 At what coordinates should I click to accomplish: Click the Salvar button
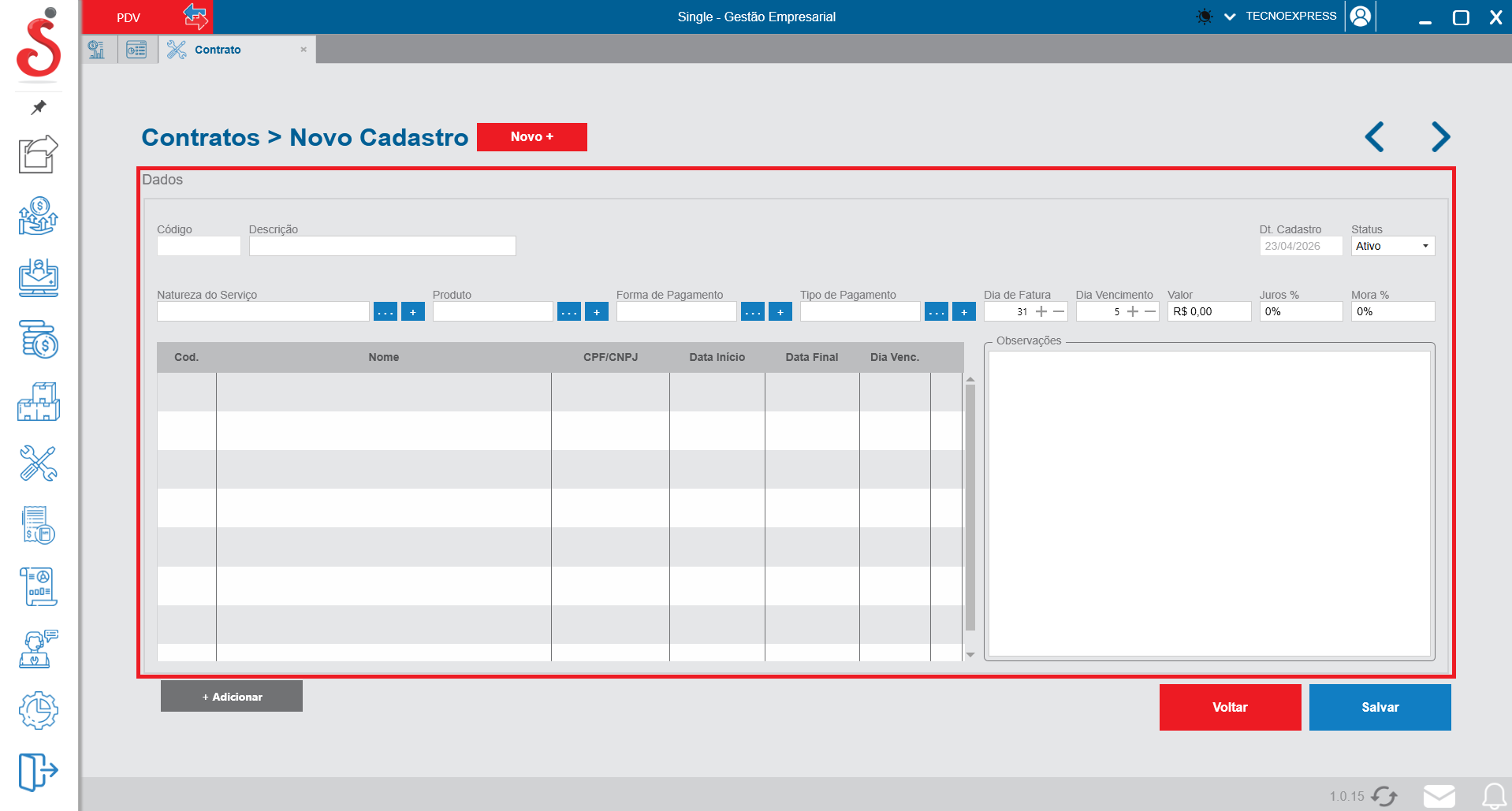tap(1380, 707)
